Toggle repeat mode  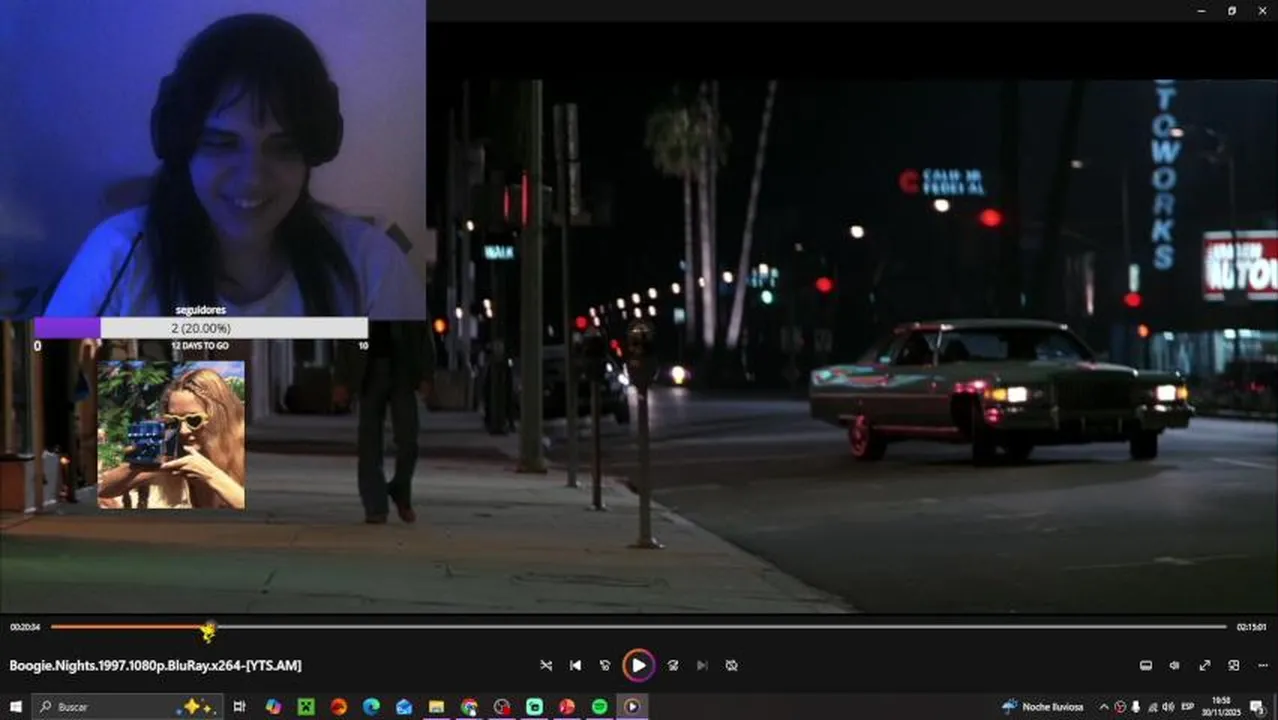pos(731,665)
